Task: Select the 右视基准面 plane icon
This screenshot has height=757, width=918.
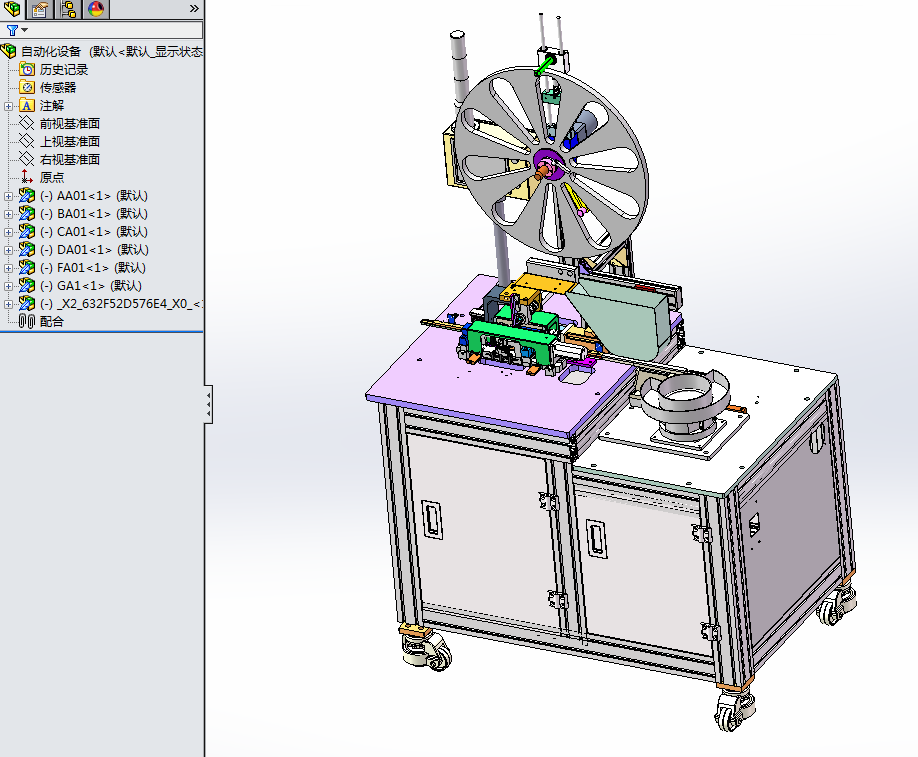Action: (x=27, y=159)
